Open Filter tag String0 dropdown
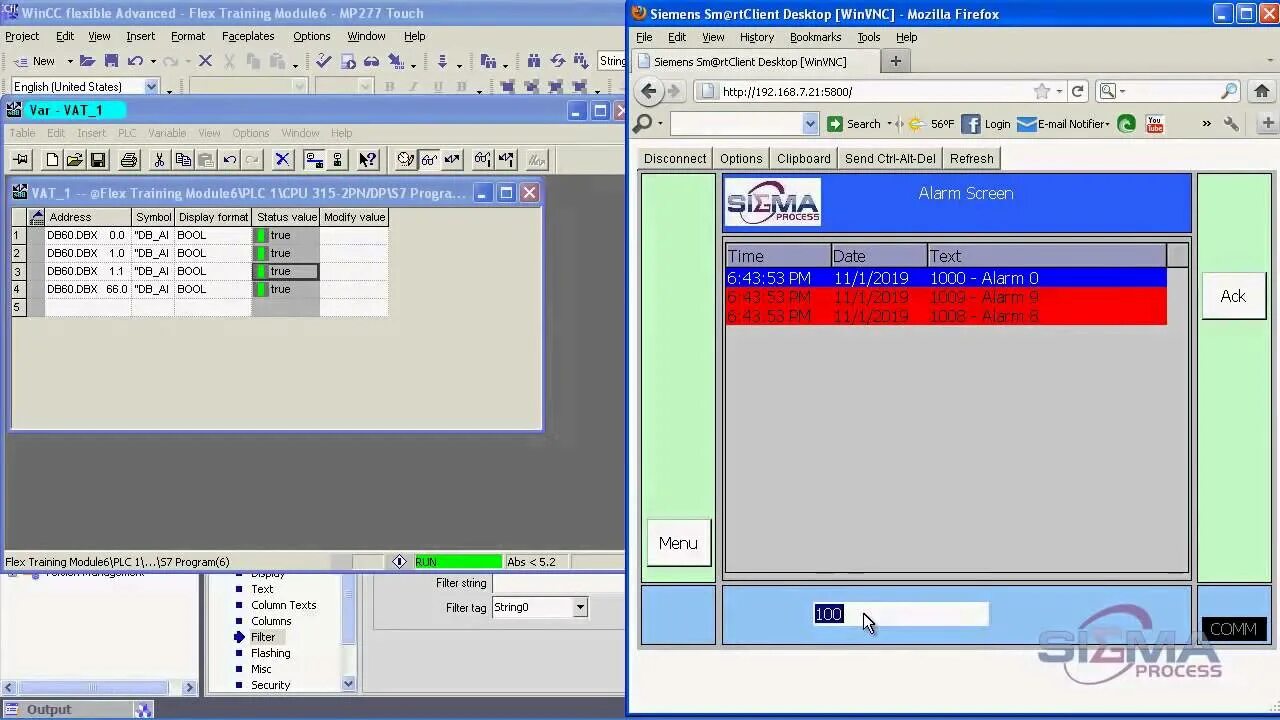The height and width of the screenshot is (720, 1280). [x=580, y=607]
